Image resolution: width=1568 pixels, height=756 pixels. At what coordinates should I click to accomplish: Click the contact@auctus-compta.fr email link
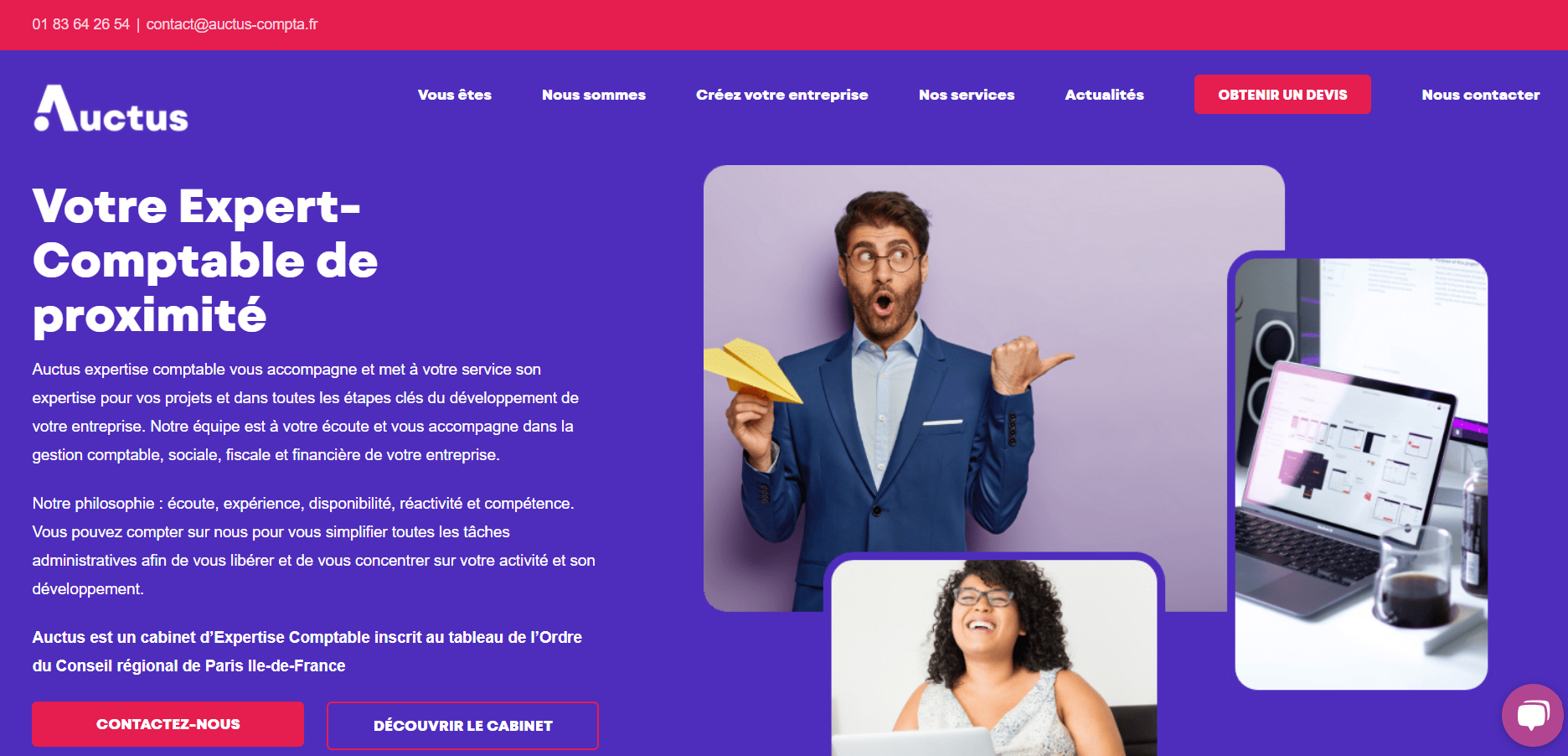click(x=232, y=24)
